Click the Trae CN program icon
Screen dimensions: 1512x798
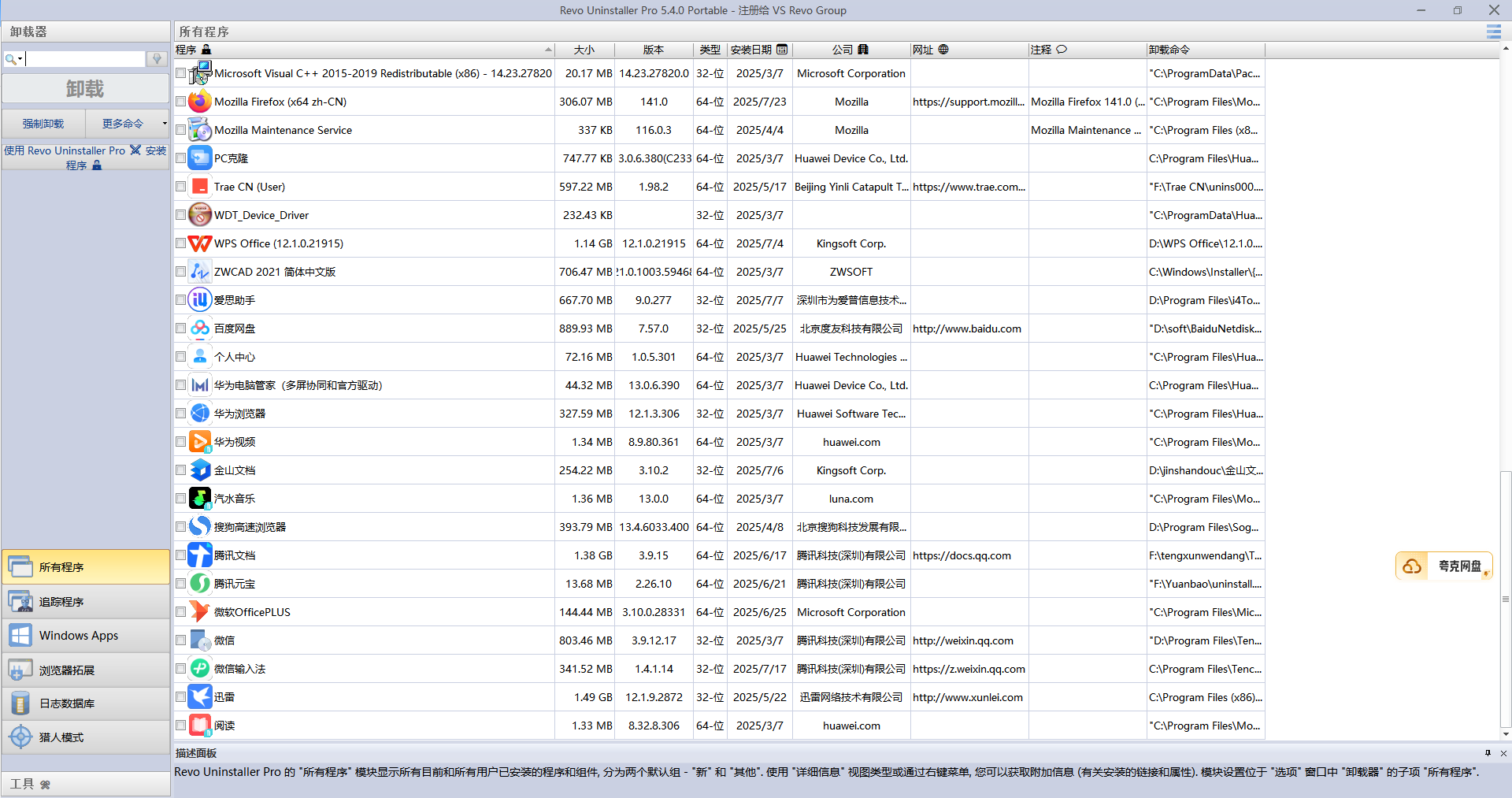tap(200, 187)
